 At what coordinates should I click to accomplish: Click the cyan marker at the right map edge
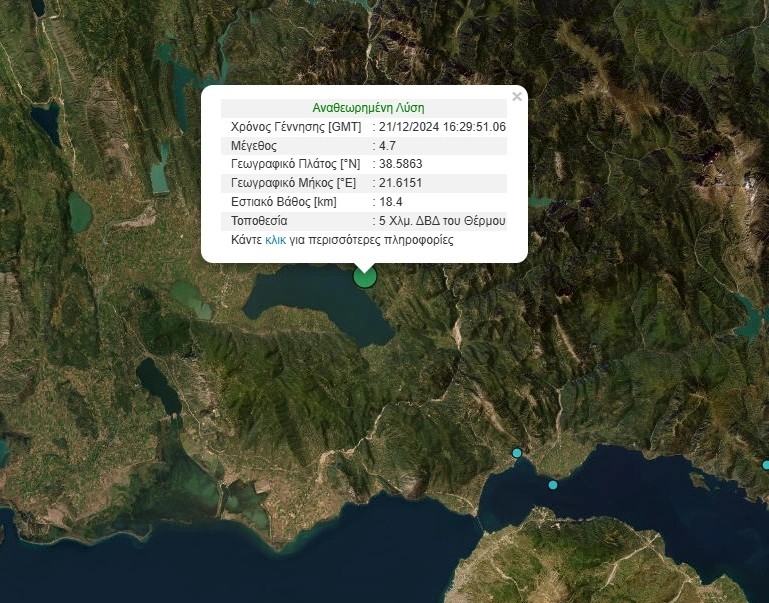[766, 464]
